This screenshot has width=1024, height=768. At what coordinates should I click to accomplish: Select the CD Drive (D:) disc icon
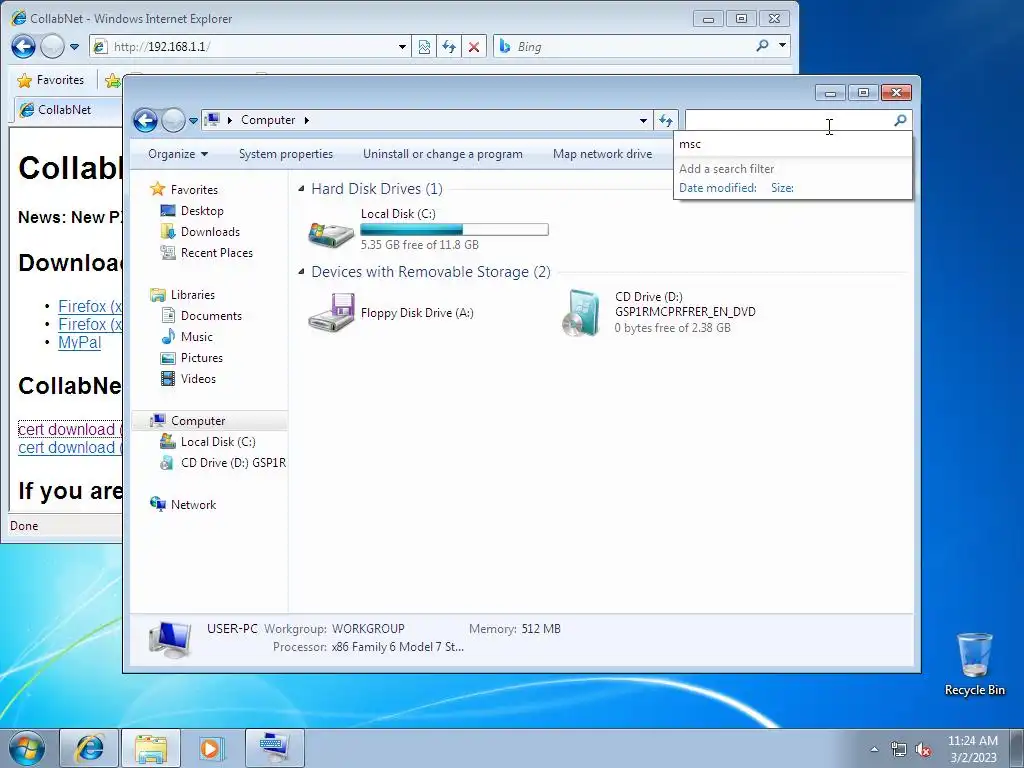point(580,313)
